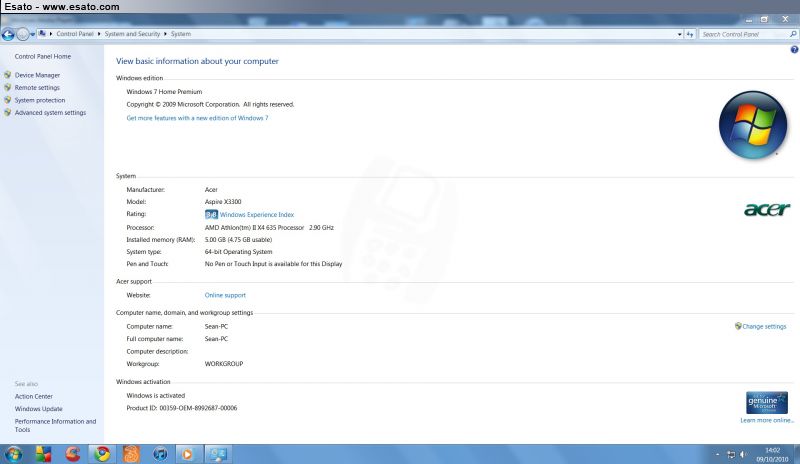800x464 pixels.
Task: Open Google Chrome from the taskbar
Action: pos(102,454)
